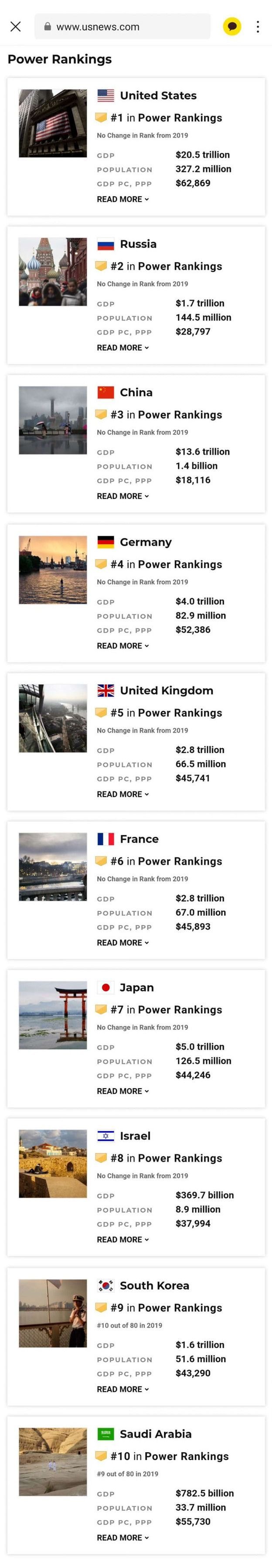The height and width of the screenshot is (1568, 272).
Task: Expand Read More for United States
Action: (x=122, y=199)
